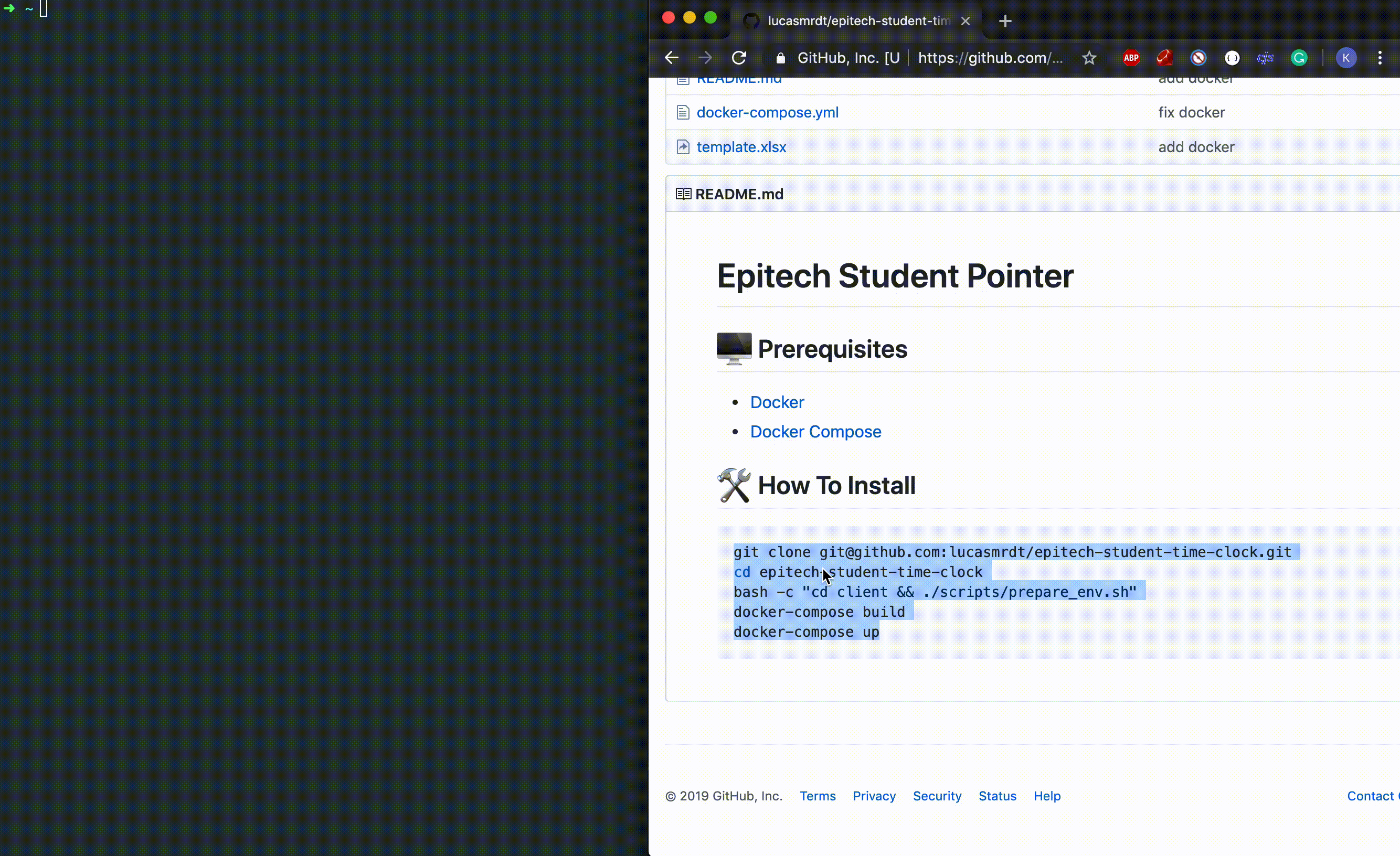Screen dimensions: 1400x856
Task: Click the address bar URL
Action: click(x=990, y=58)
